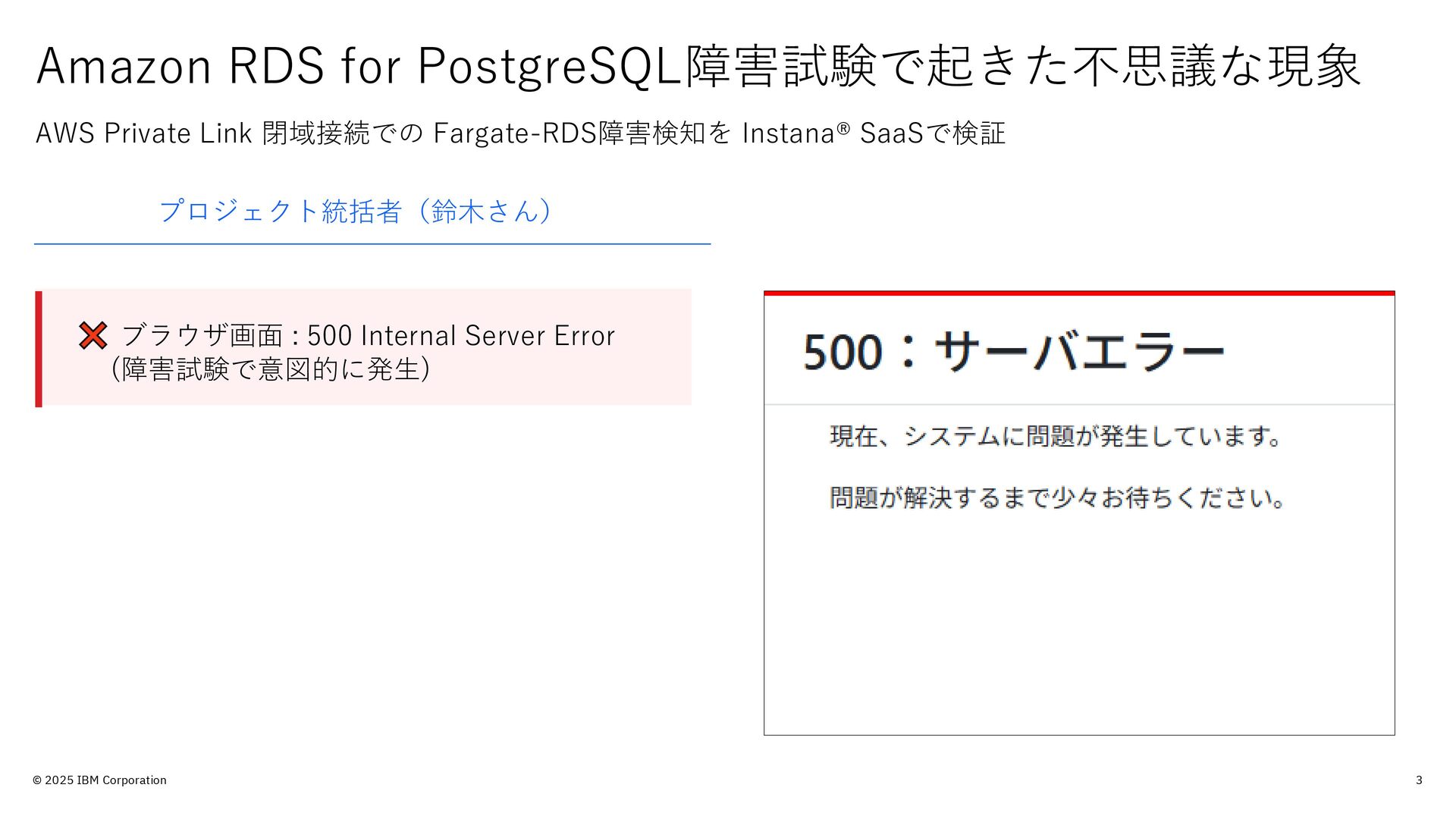This screenshot has width=1456, height=819.
Task: Click the red vertical bar of the callout
Action: pos(39,349)
